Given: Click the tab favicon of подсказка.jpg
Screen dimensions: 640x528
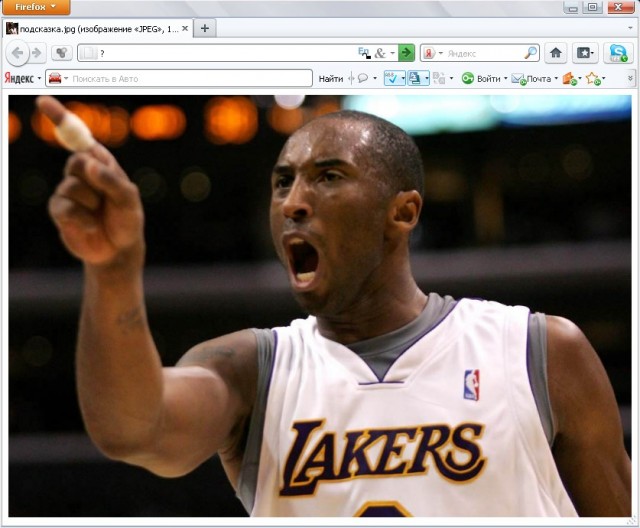Looking at the screenshot, I should (12, 29).
